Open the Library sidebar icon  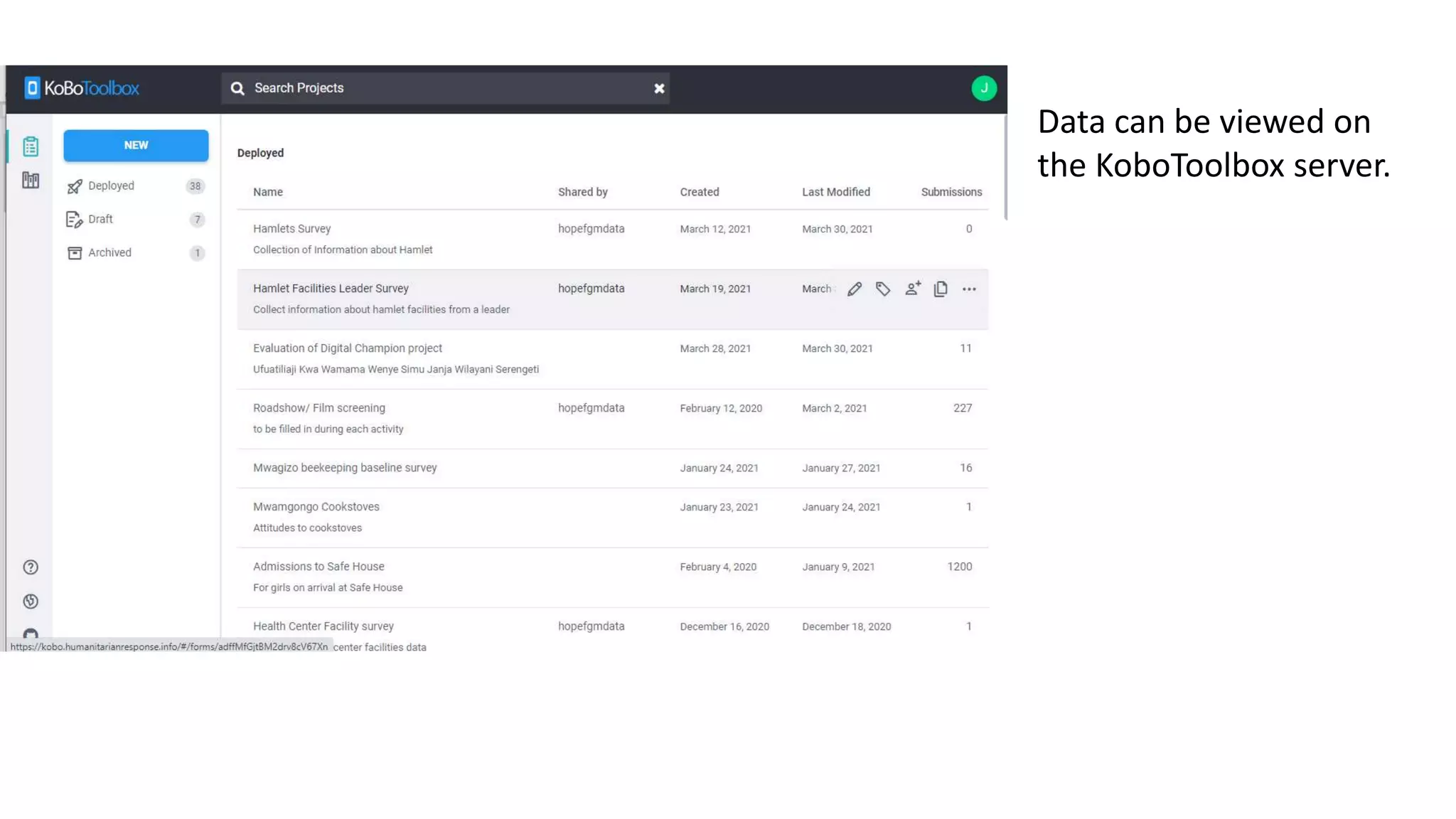click(x=30, y=180)
